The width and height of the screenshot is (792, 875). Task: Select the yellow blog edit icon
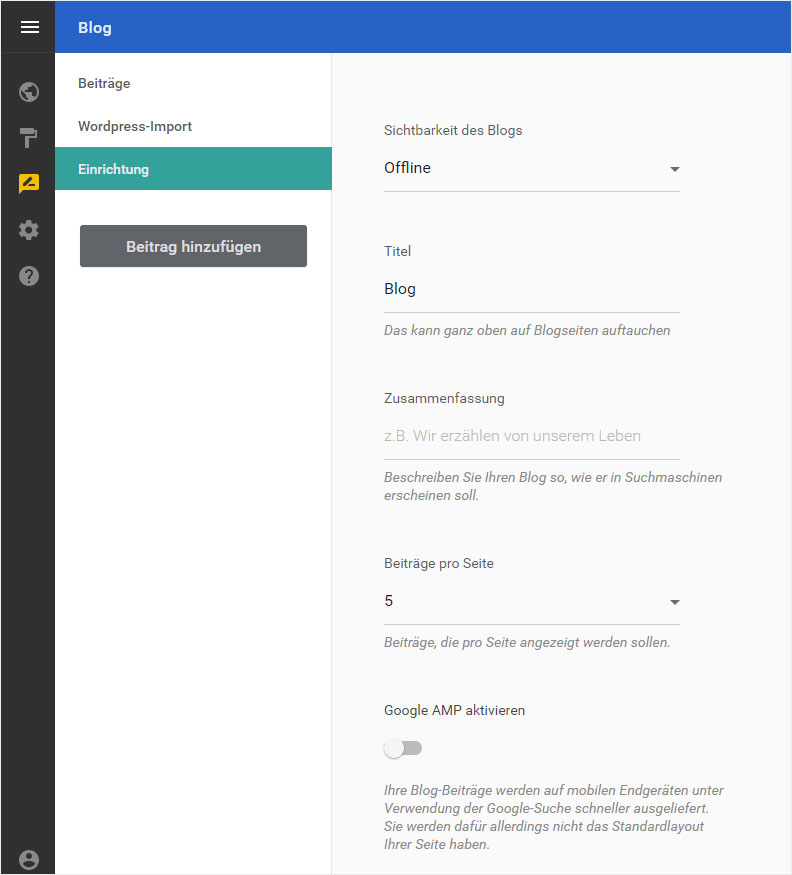click(29, 183)
